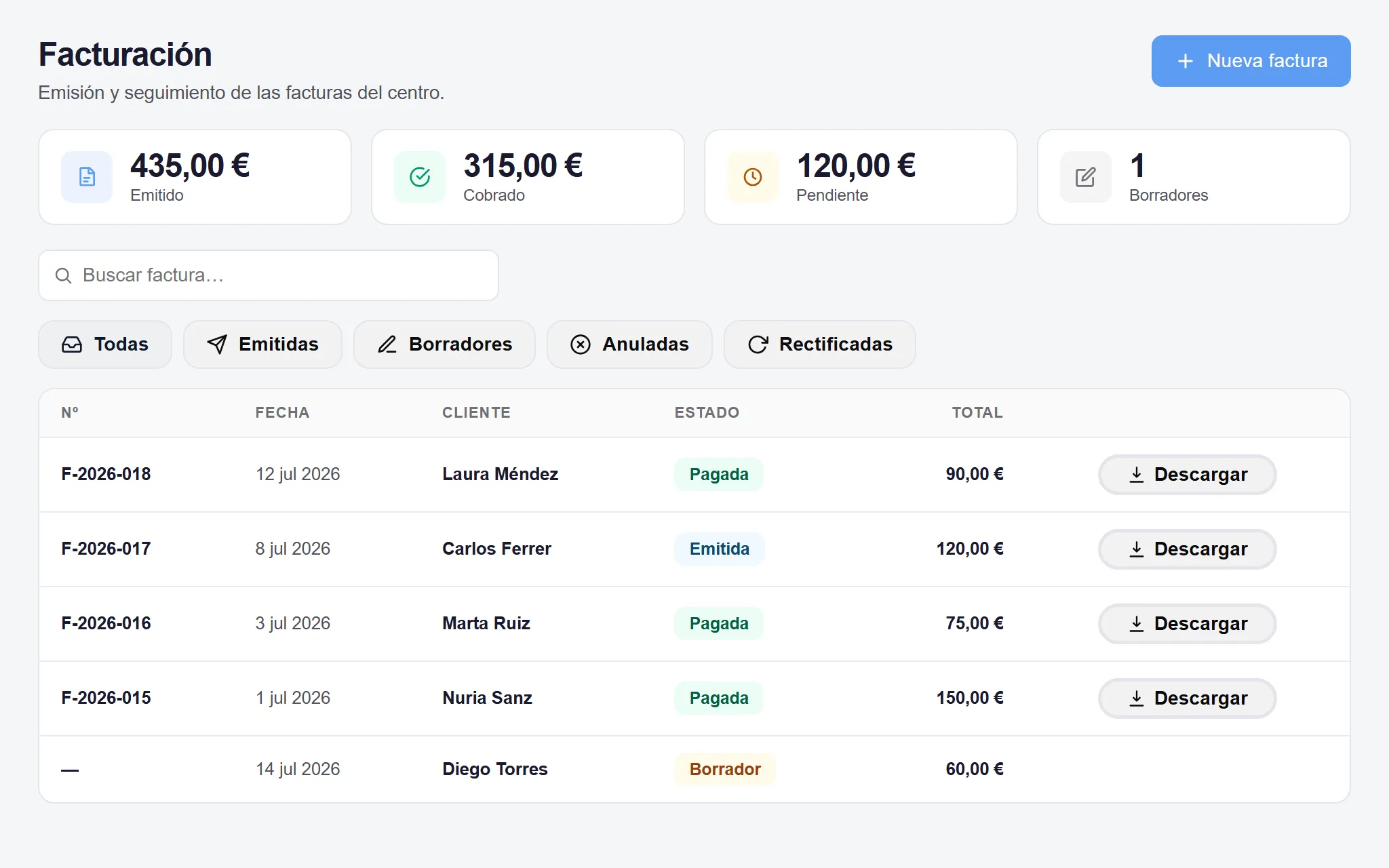Click the client name Diego Torres
The width and height of the screenshot is (1389, 868).
[x=495, y=769]
